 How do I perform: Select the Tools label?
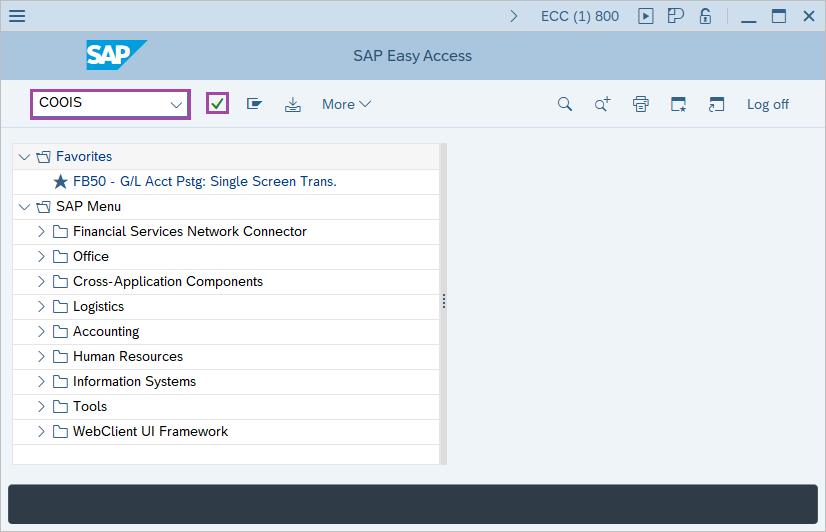pyautogui.click(x=90, y=407)
